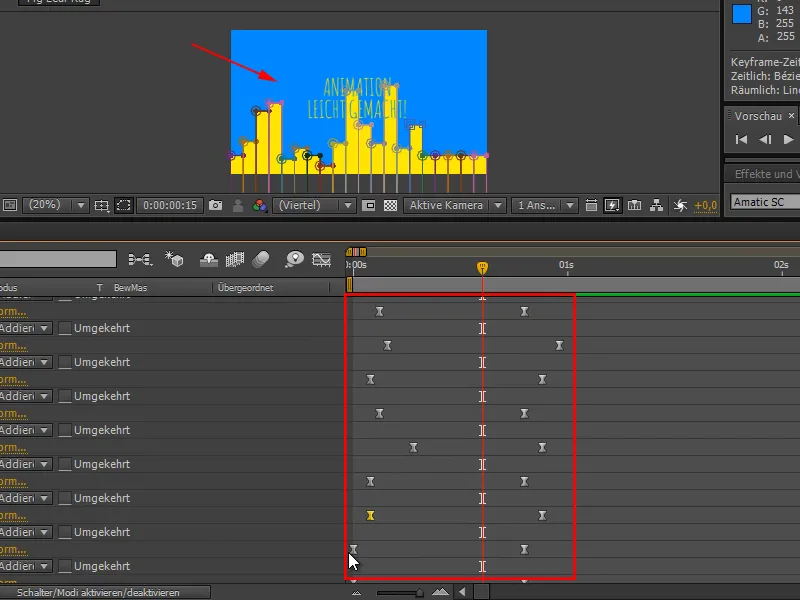Click the 0:00:00:15 timecode display
Viewport: 800px width, 600px height.
pyautogui.click(x=170, y=205)
